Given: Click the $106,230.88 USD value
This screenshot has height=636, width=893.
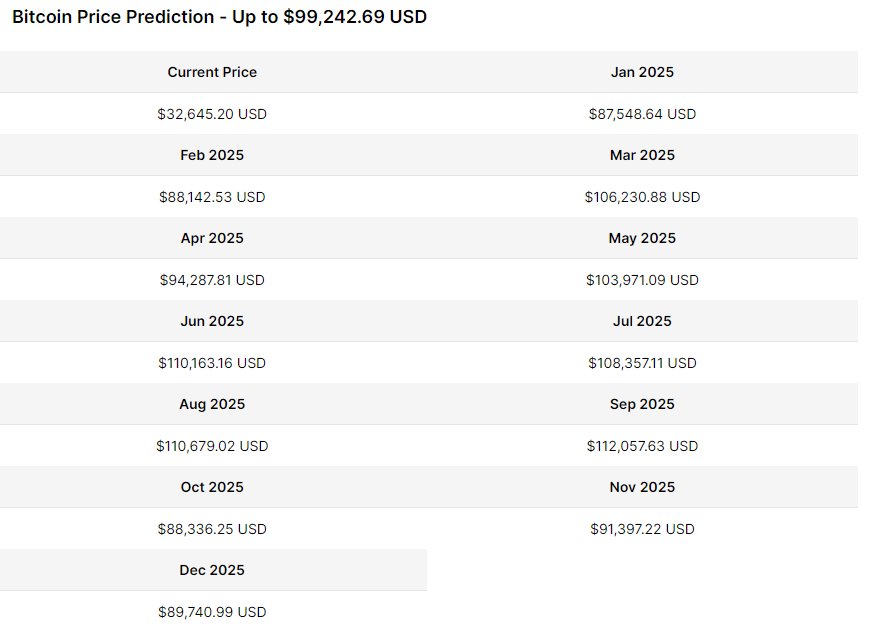Looking at the screenshot, I should pyautogui.click(x=642, y=197).
